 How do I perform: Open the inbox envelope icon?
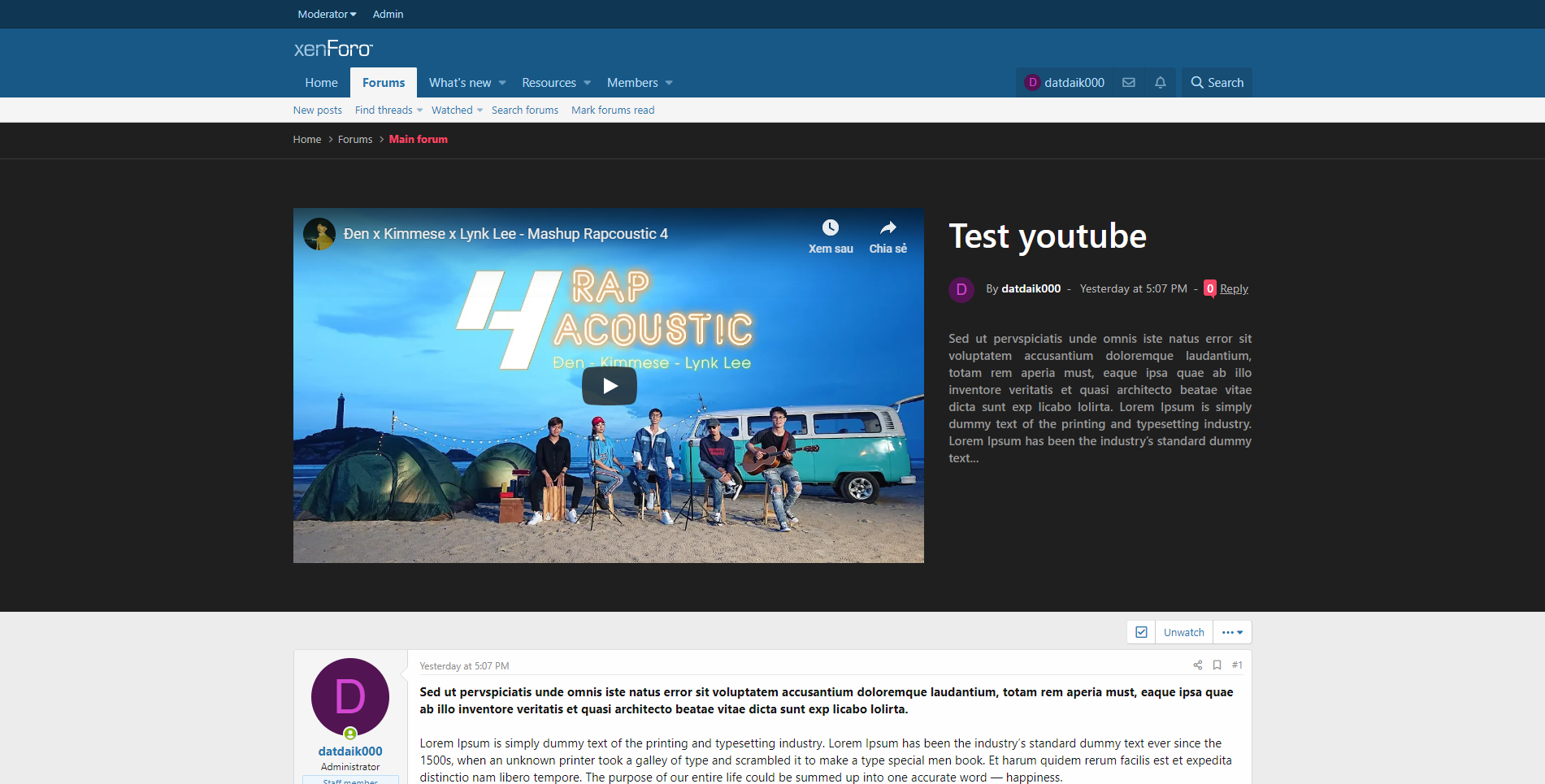[1128, 83]
